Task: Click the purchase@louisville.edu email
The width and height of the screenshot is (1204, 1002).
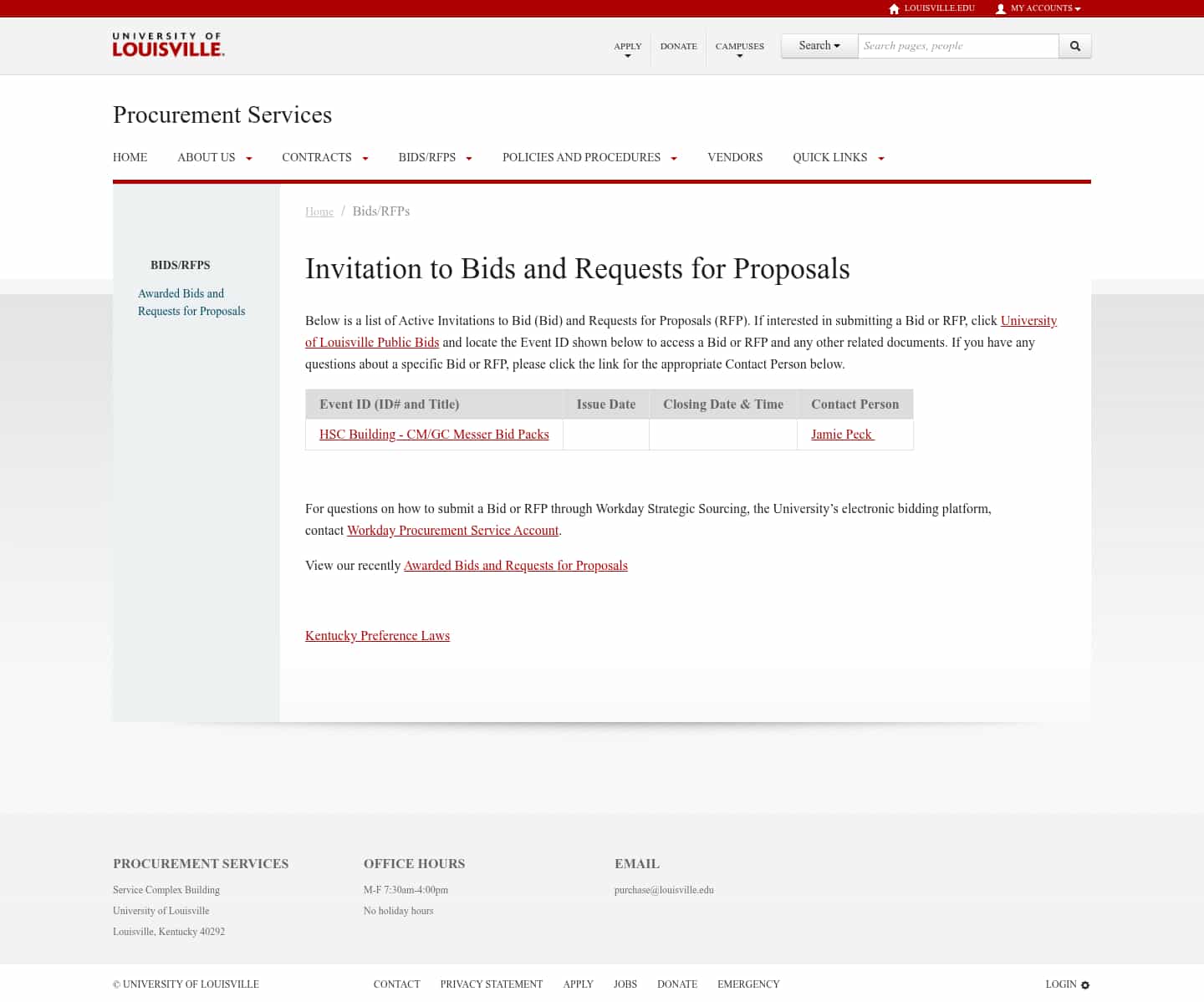Action: click(664, 890)
